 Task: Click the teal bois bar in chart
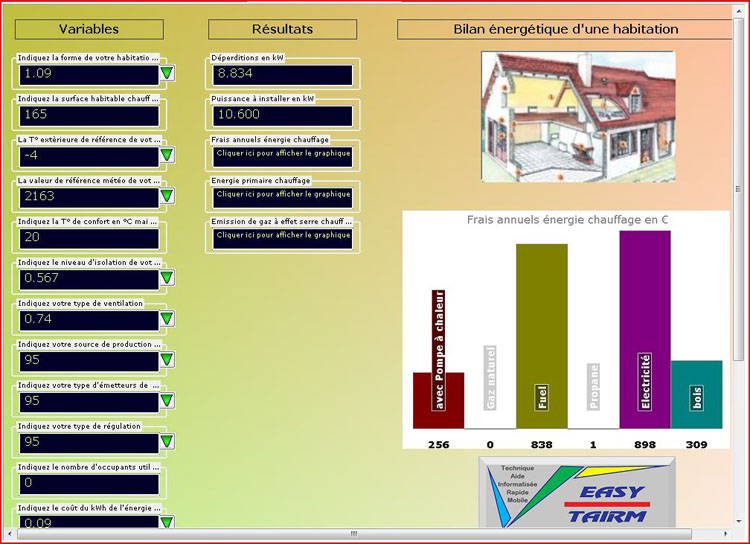point(696,394)
